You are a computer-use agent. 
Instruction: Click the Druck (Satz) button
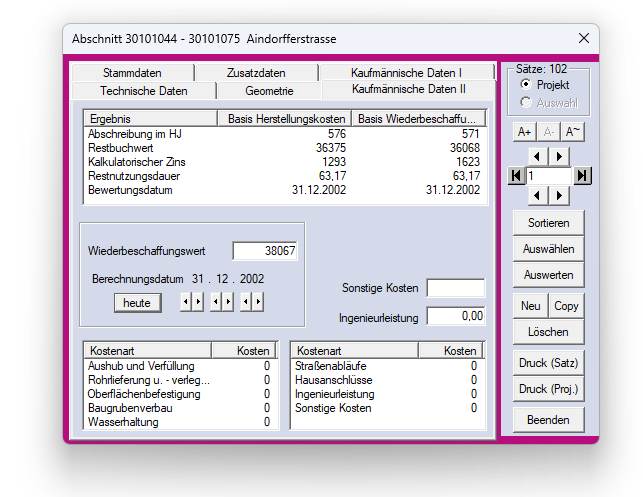pos(549,362)
